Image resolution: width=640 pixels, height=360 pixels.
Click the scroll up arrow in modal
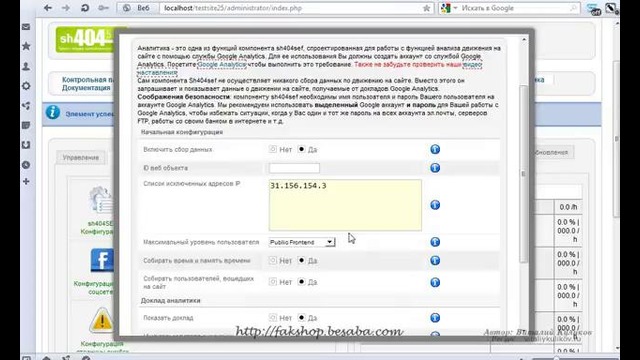pyautogui.click(x=524, y=40)
